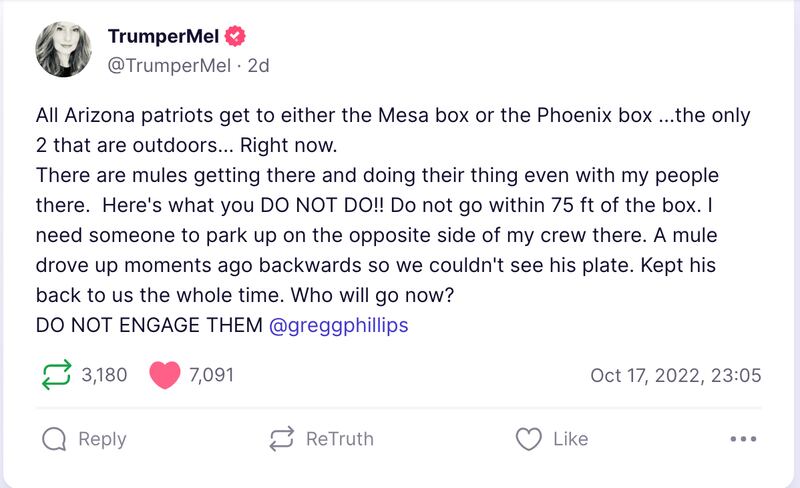View the 7,091 likes count

[210, 375]
